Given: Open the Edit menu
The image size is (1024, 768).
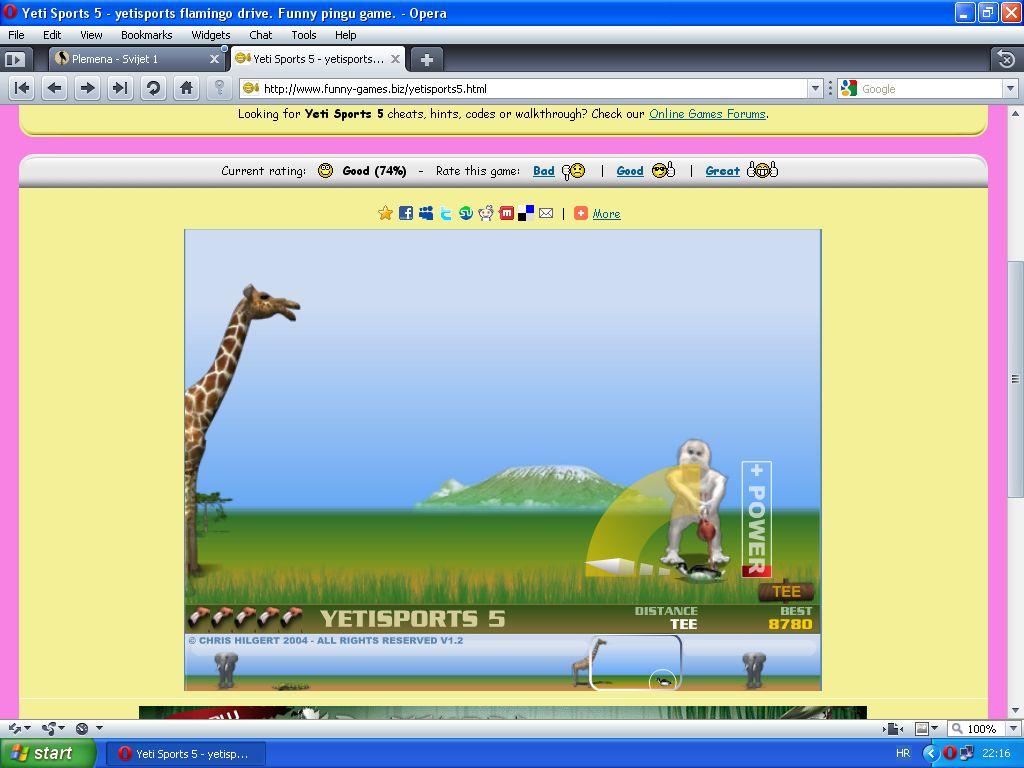Looking at the screenshot, I should click(52, 35).
